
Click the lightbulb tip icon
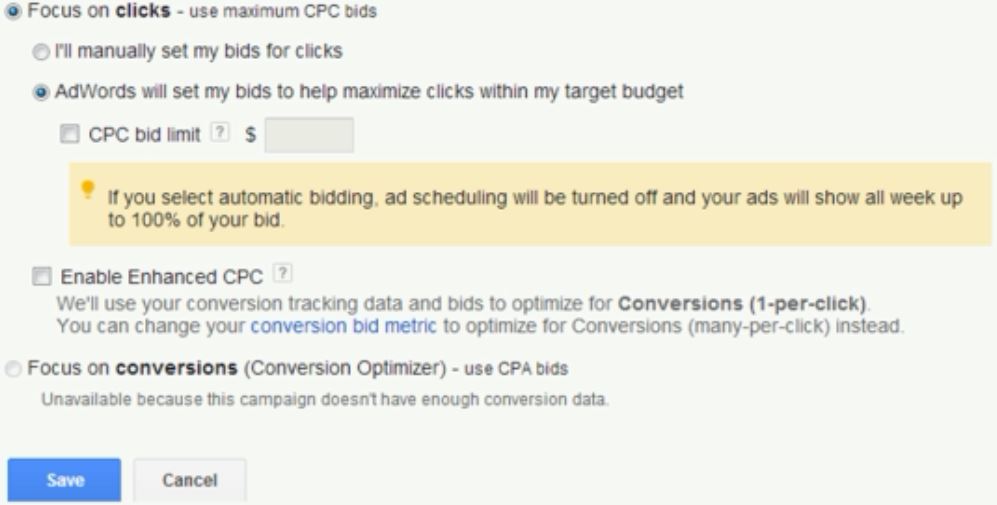88,189
